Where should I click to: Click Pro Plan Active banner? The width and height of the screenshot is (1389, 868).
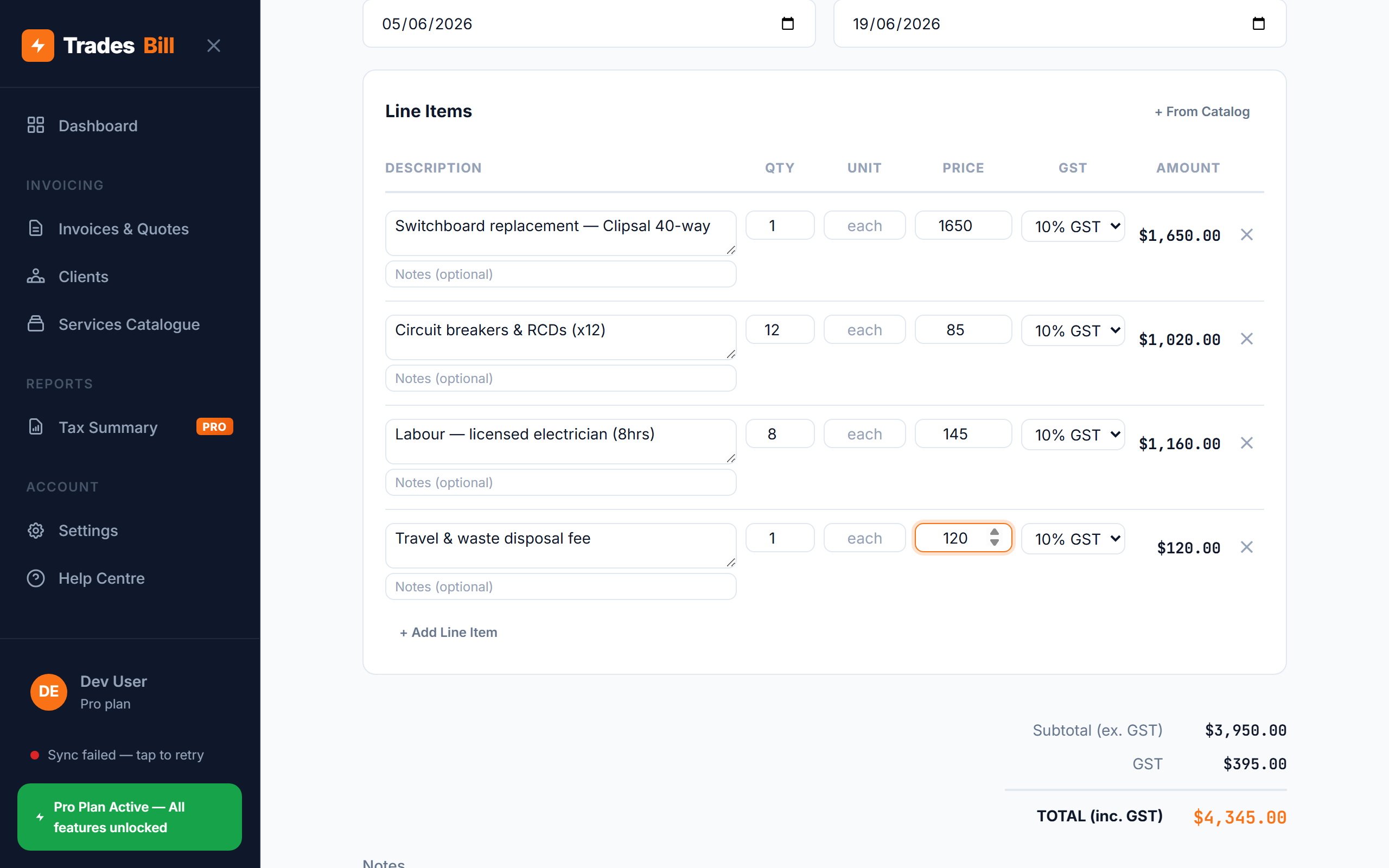click(130, 817)
